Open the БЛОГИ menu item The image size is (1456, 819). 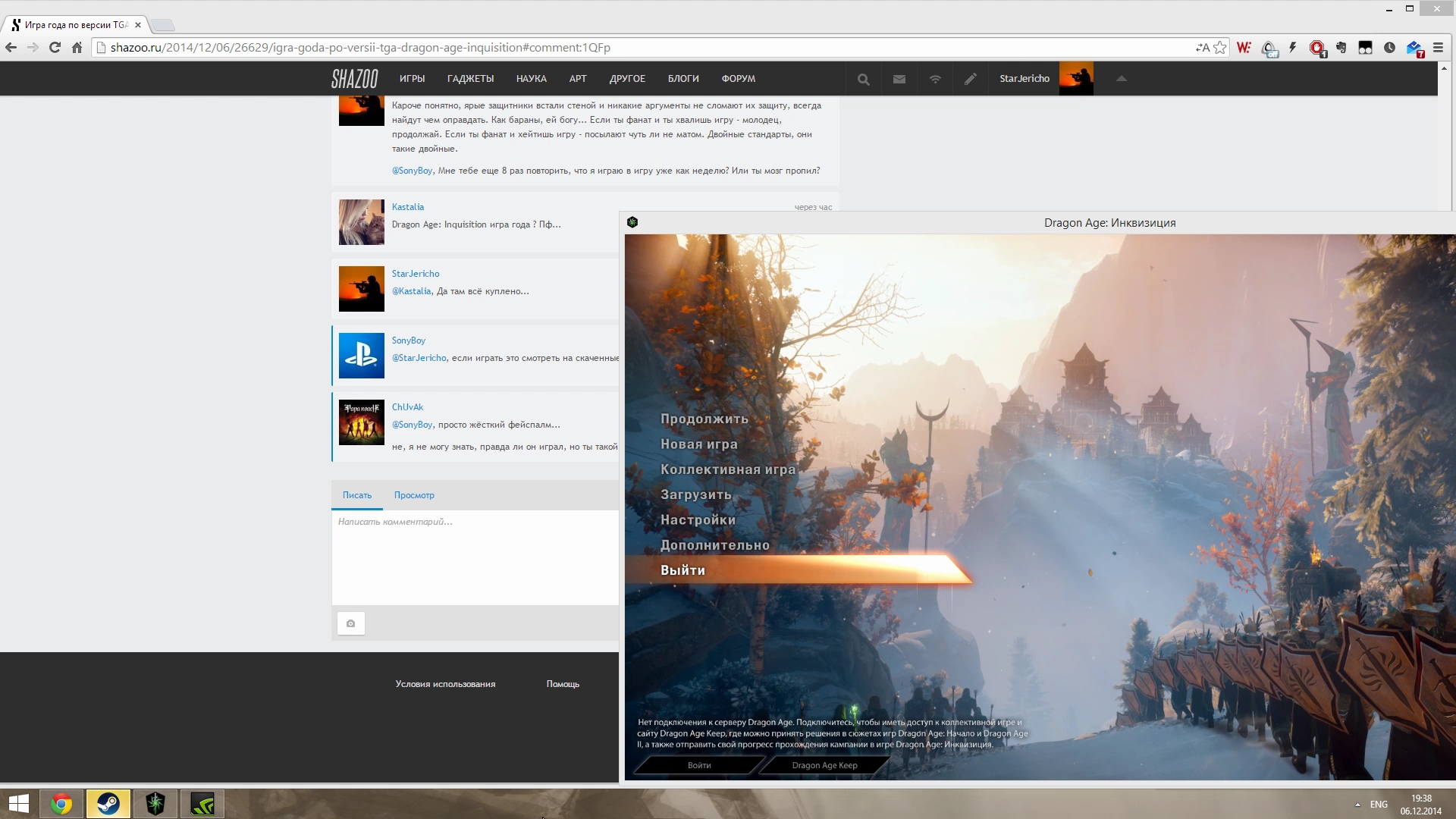(683, 79)
